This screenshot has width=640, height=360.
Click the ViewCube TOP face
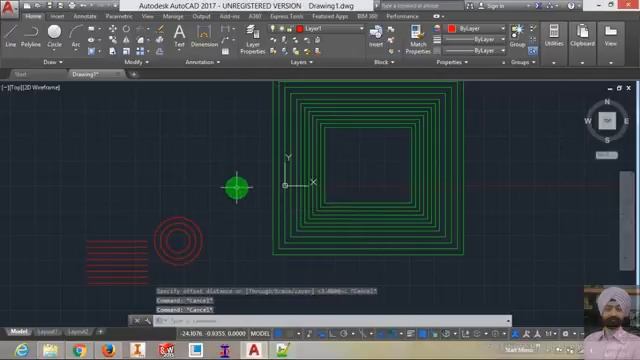pyautogui.click(x=607, y=121)
